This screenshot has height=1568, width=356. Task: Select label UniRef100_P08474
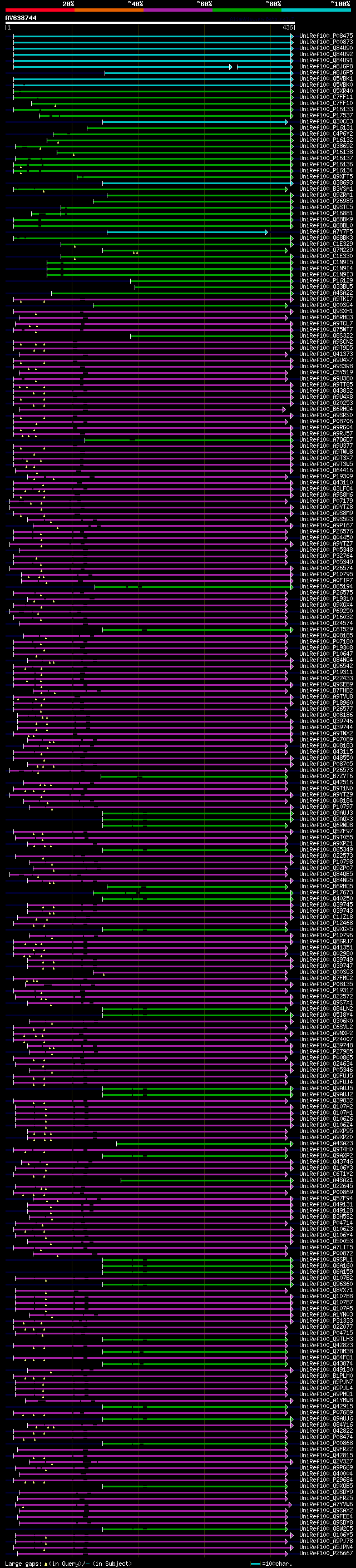326,1437
